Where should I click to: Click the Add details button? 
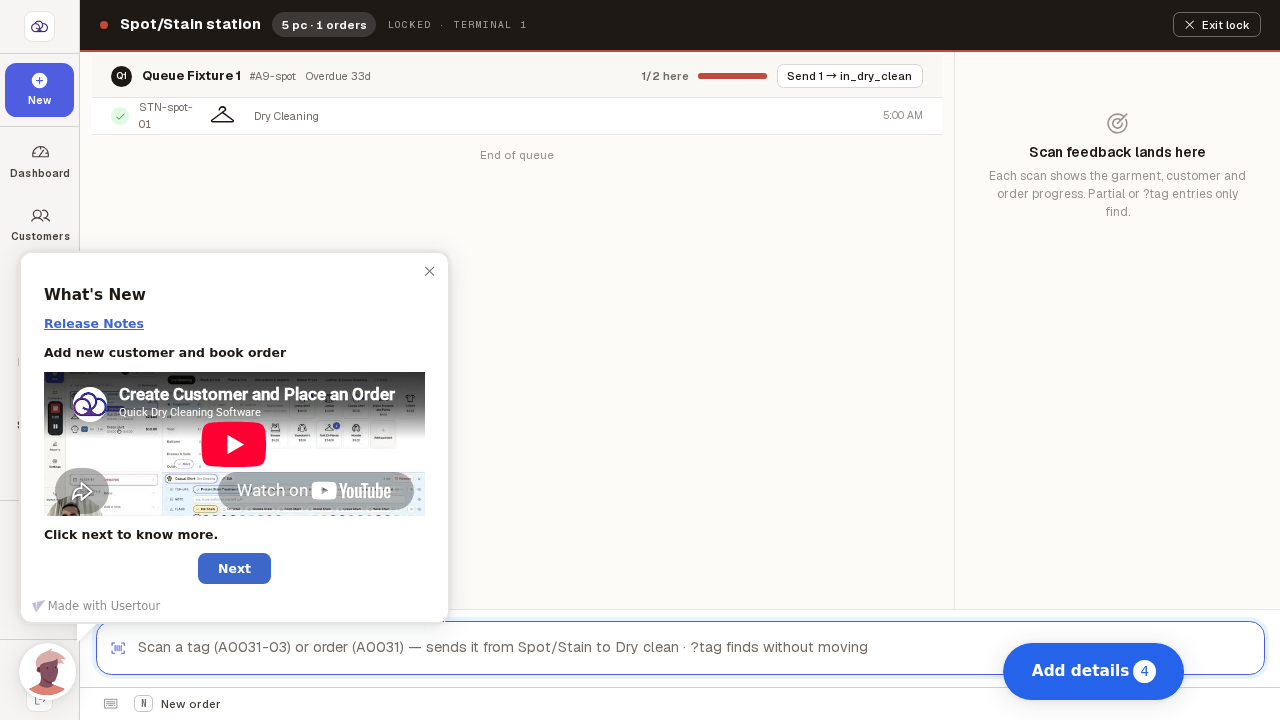(1093, 671)
